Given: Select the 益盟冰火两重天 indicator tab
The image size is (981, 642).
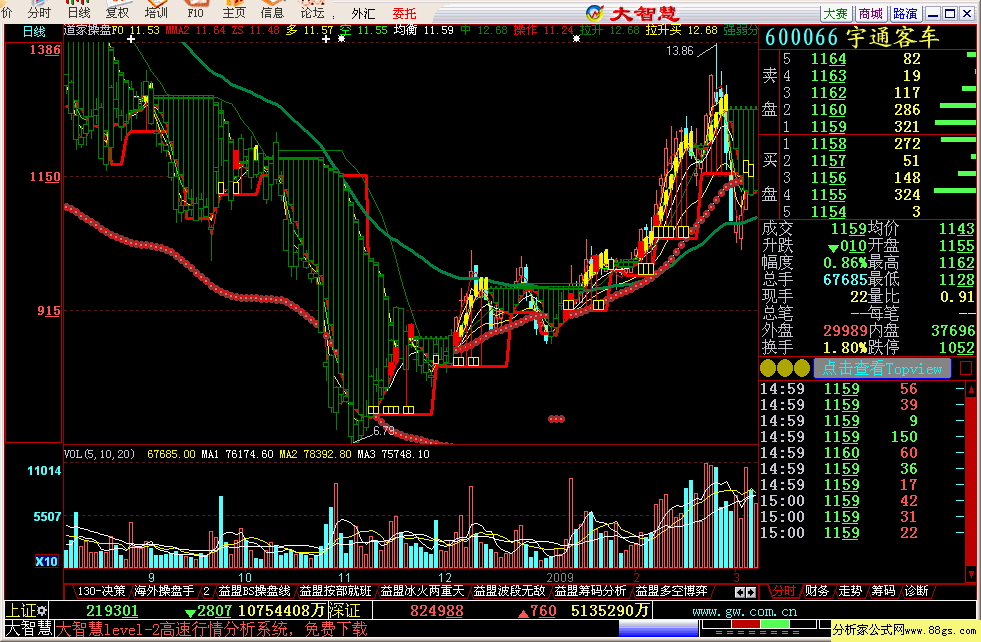Looking at the screenshot, I should coord(422,591).
